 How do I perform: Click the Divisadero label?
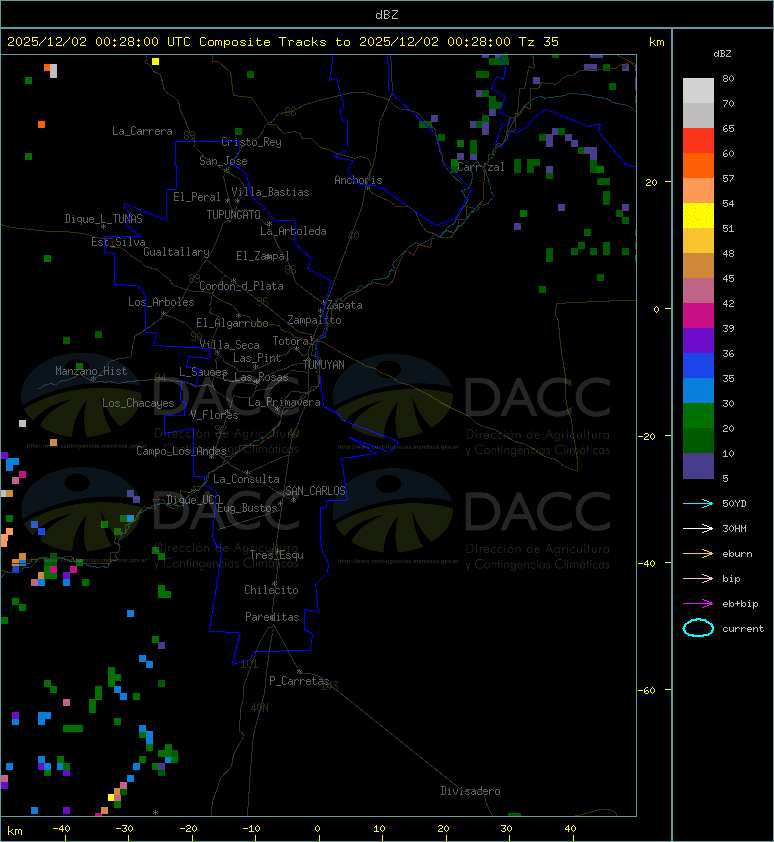(471, 791)
